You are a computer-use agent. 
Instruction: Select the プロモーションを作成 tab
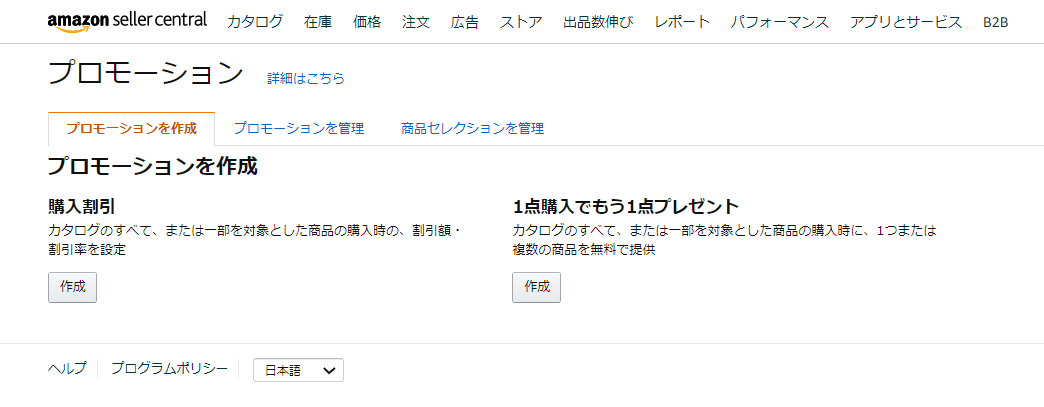pyautogui.click(x=131, y=129)
